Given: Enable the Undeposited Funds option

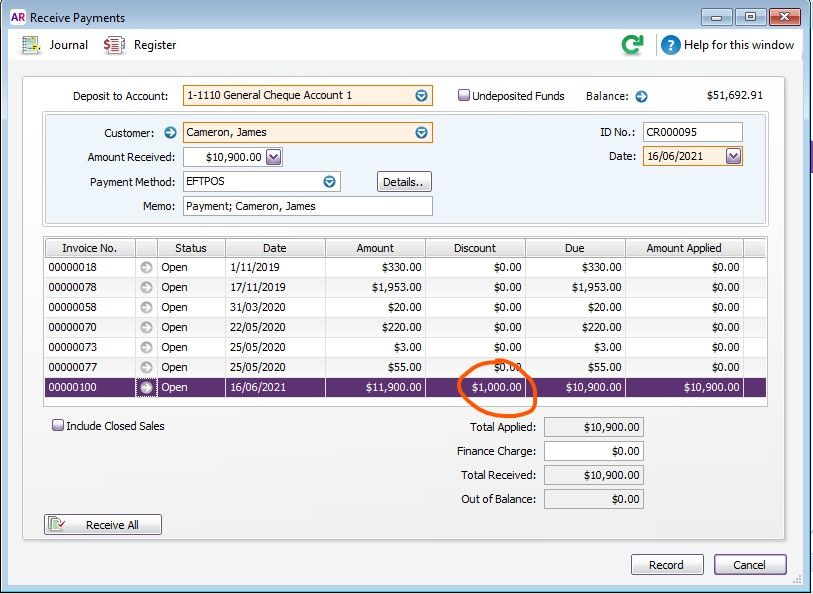Looking at the screenshot, I should click(464, 96).
